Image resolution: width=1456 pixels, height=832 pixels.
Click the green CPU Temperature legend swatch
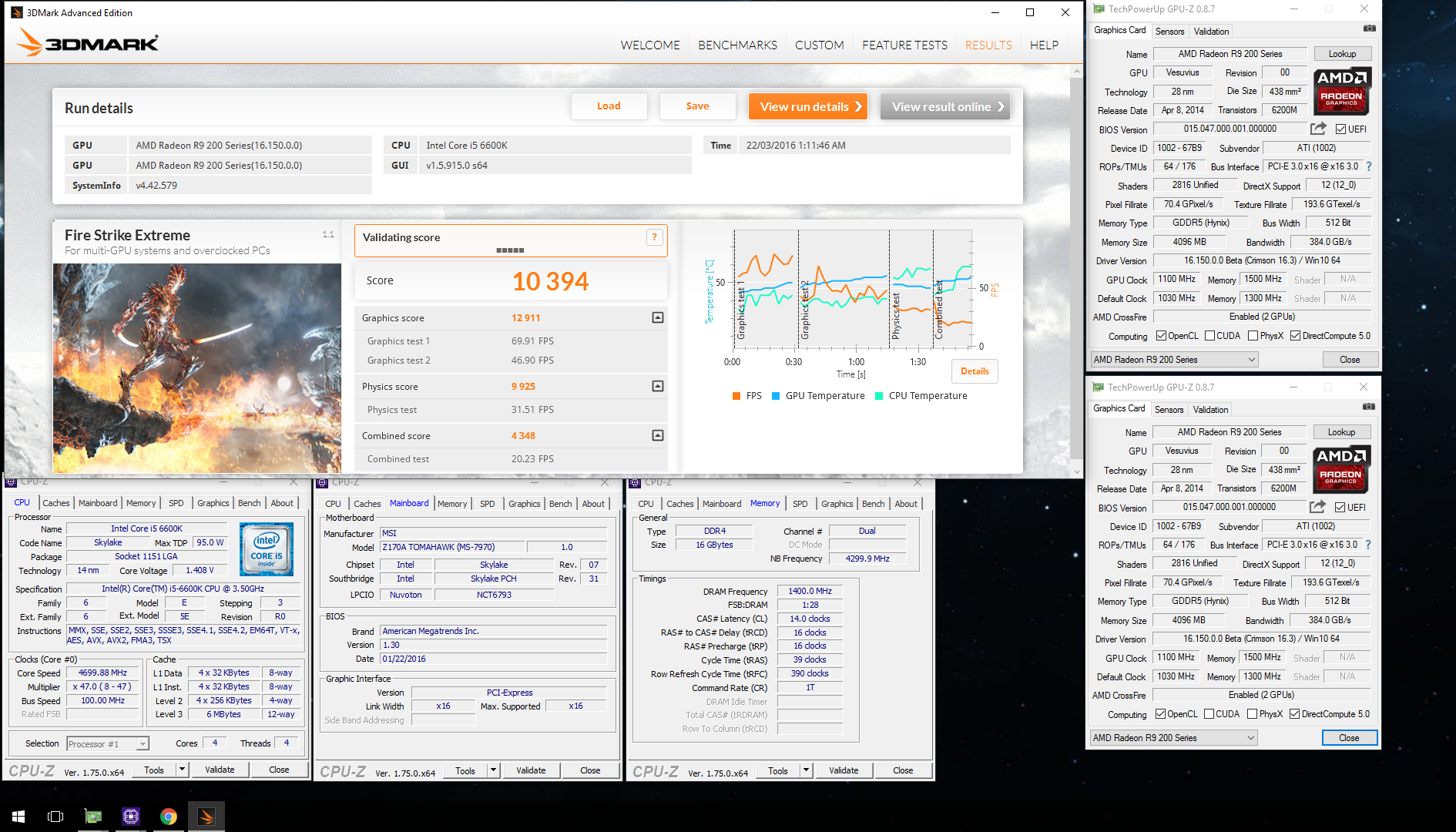click(x=879, y=396)
